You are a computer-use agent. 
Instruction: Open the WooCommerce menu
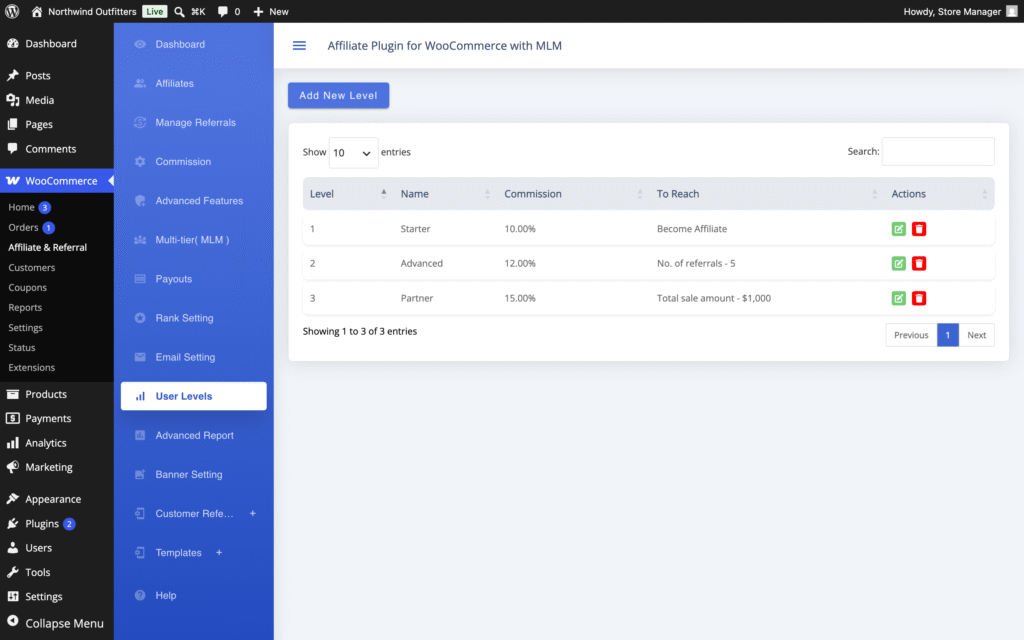pyautogui.click(x=57, y=181)
